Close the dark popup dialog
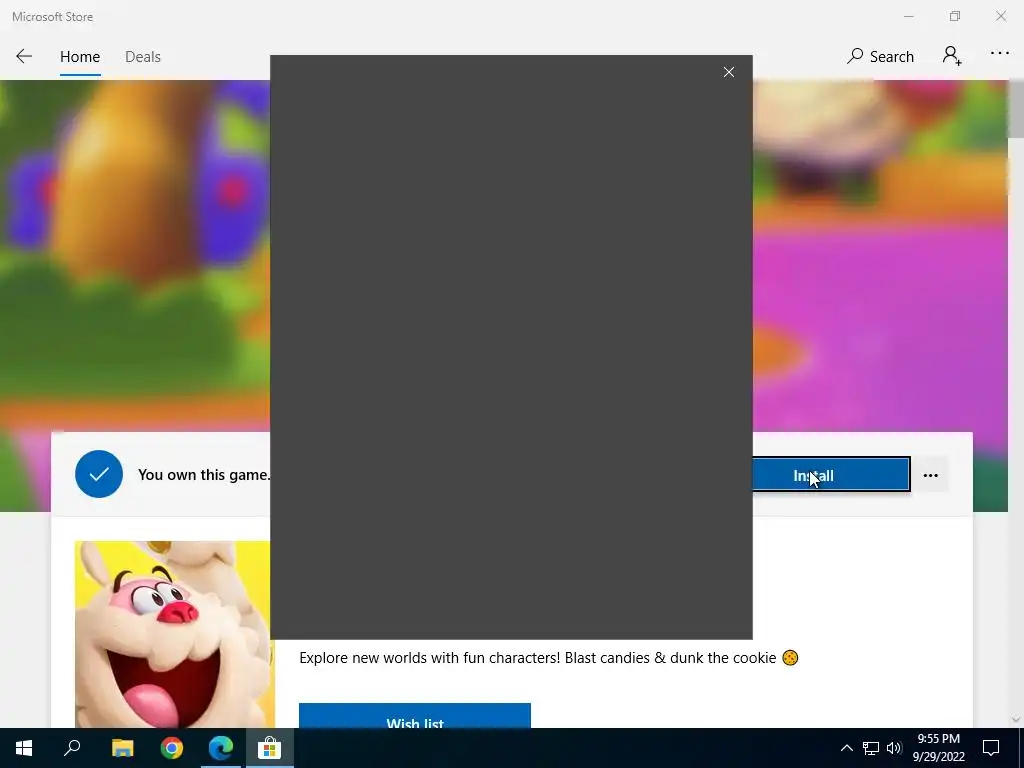Screen dimensions: 1024x768 (729, 72)
